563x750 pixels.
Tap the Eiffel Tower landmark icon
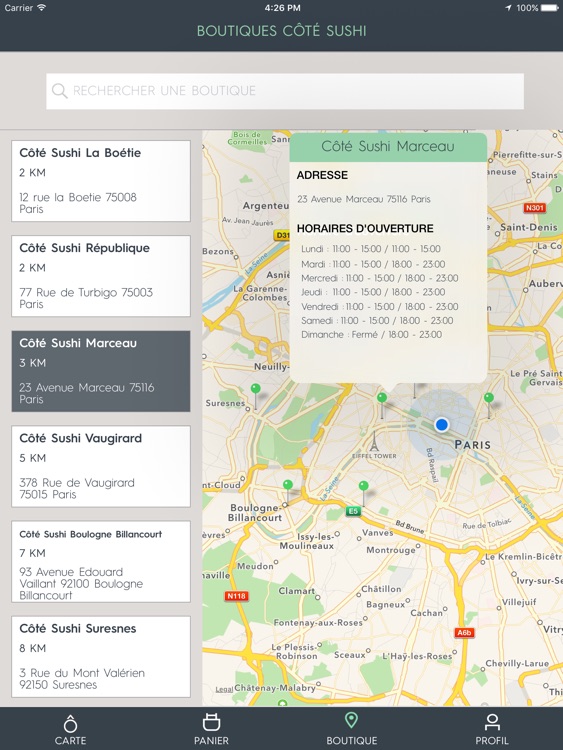pos(374,441)
